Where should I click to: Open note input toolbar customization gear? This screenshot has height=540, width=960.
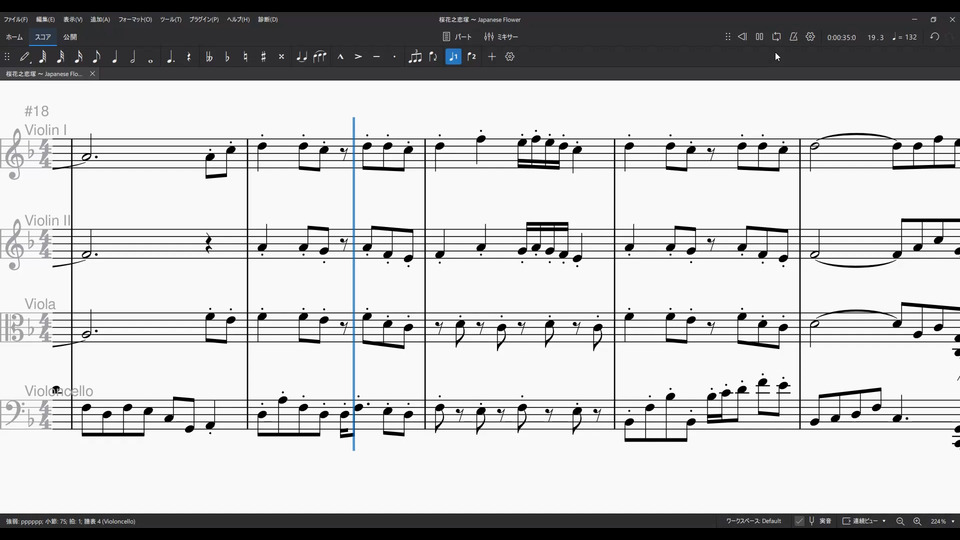[x=509, y=57]
